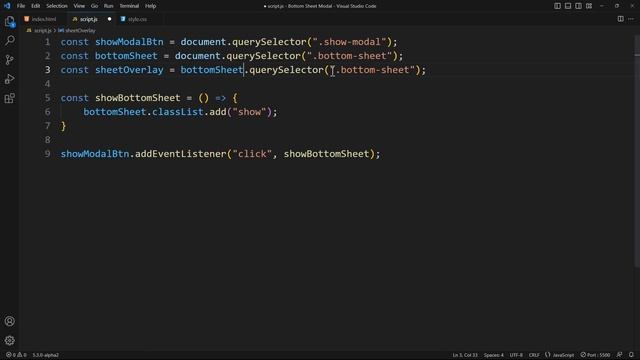640x360 pixels.
Task: Click the showModalBtn variable on line 1
Action: (129, 42)
